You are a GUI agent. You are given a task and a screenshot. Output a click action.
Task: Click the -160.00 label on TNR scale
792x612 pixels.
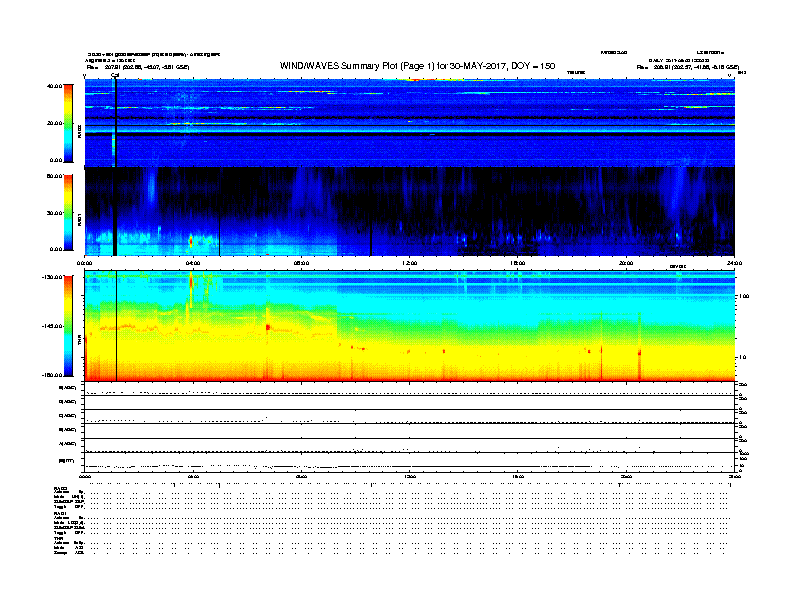tap(53, 375)
